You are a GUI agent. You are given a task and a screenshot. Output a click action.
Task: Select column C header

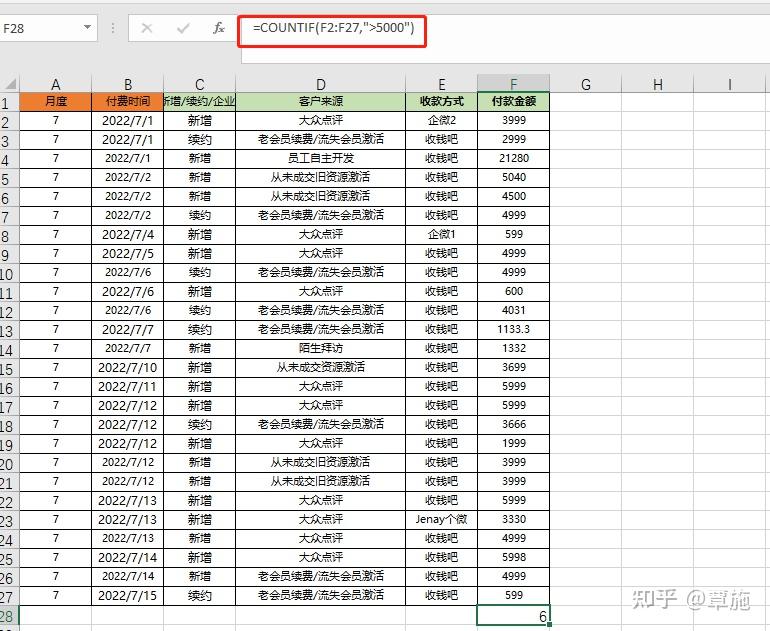(x=199, y=84)
